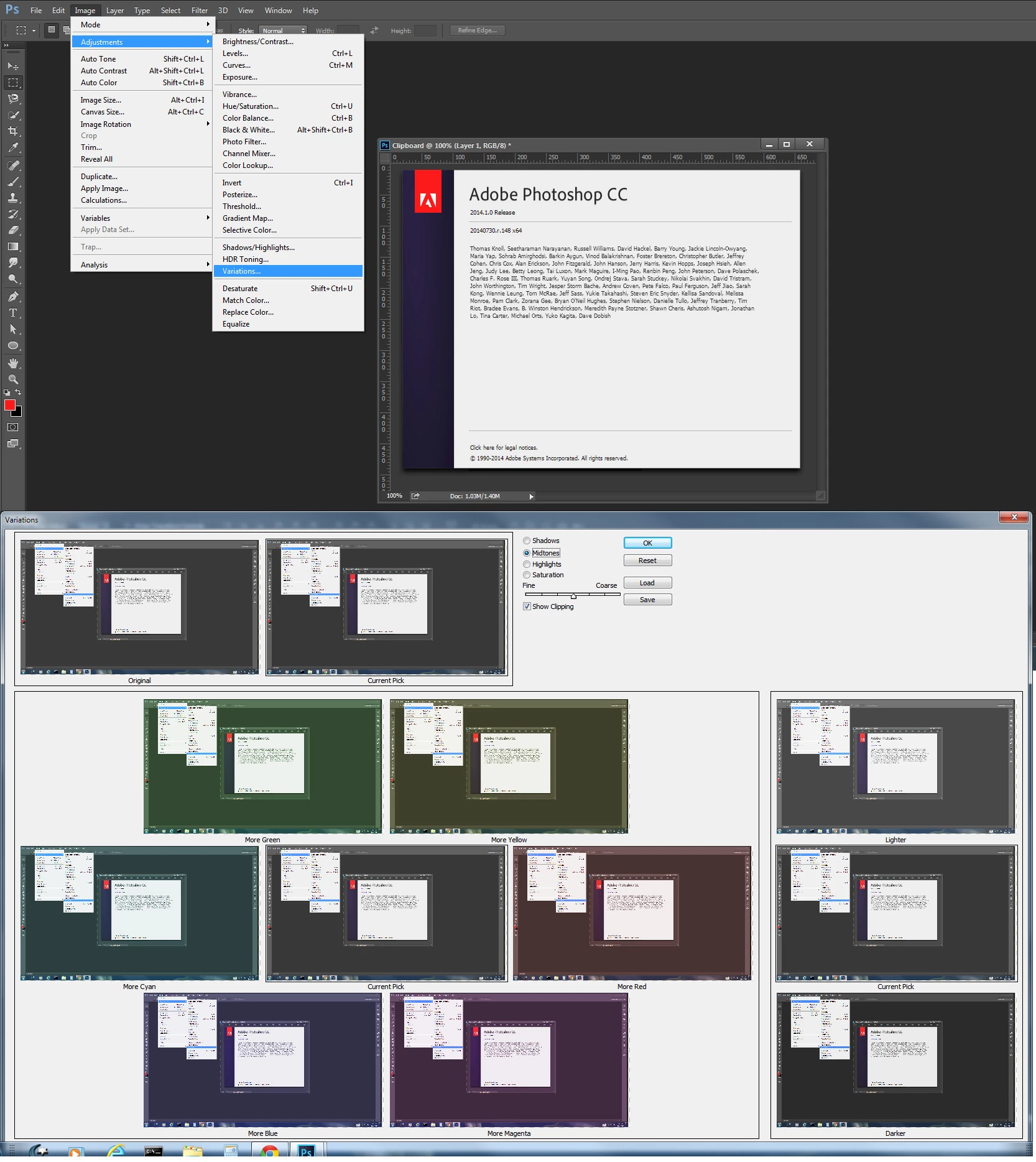Choose Canvas Size... from Image menu
This screenshot has width=1036, height=1162.
[142, 112]
